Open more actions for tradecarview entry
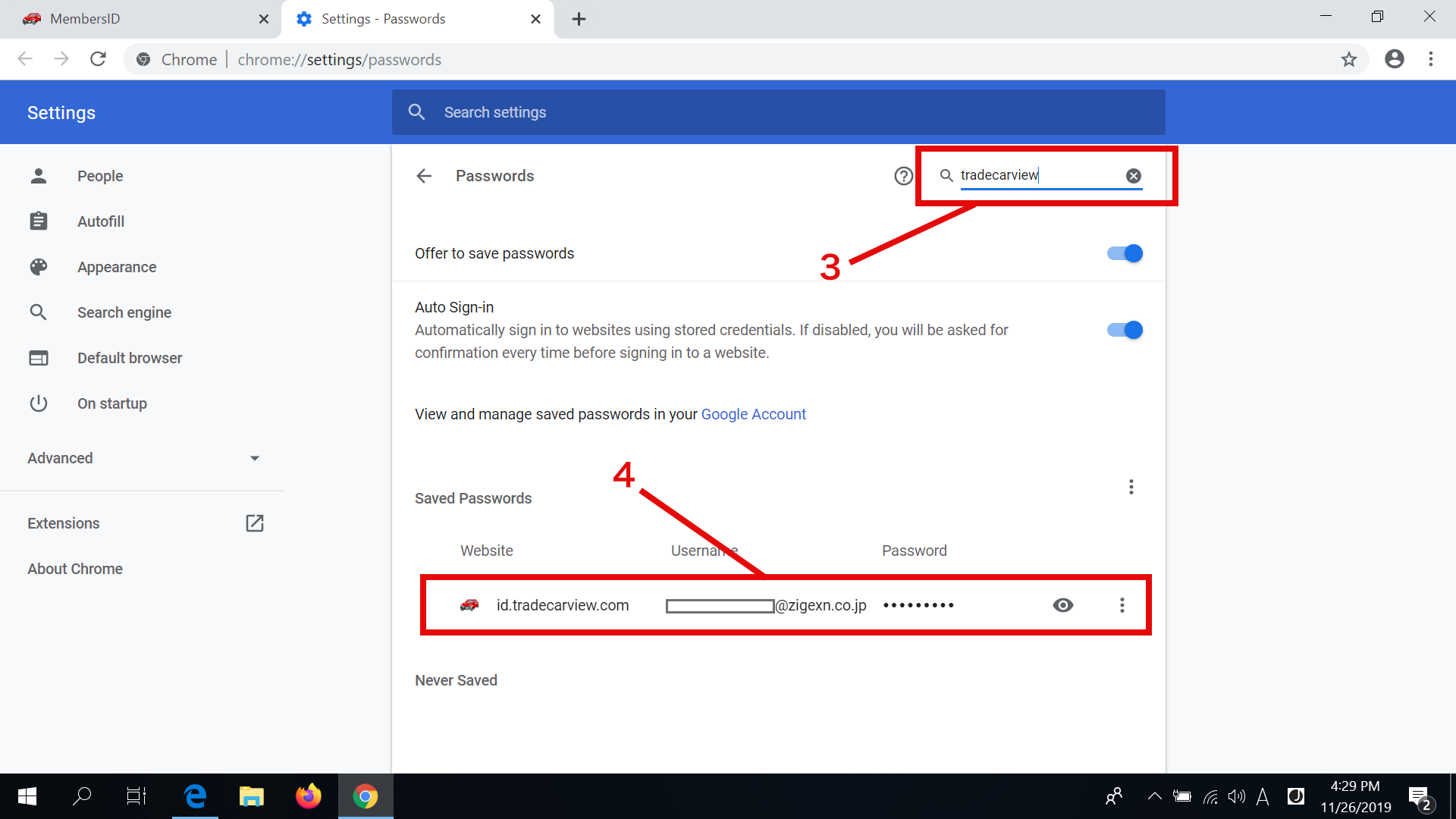Screen dimensions: 1456x819 1122,605
